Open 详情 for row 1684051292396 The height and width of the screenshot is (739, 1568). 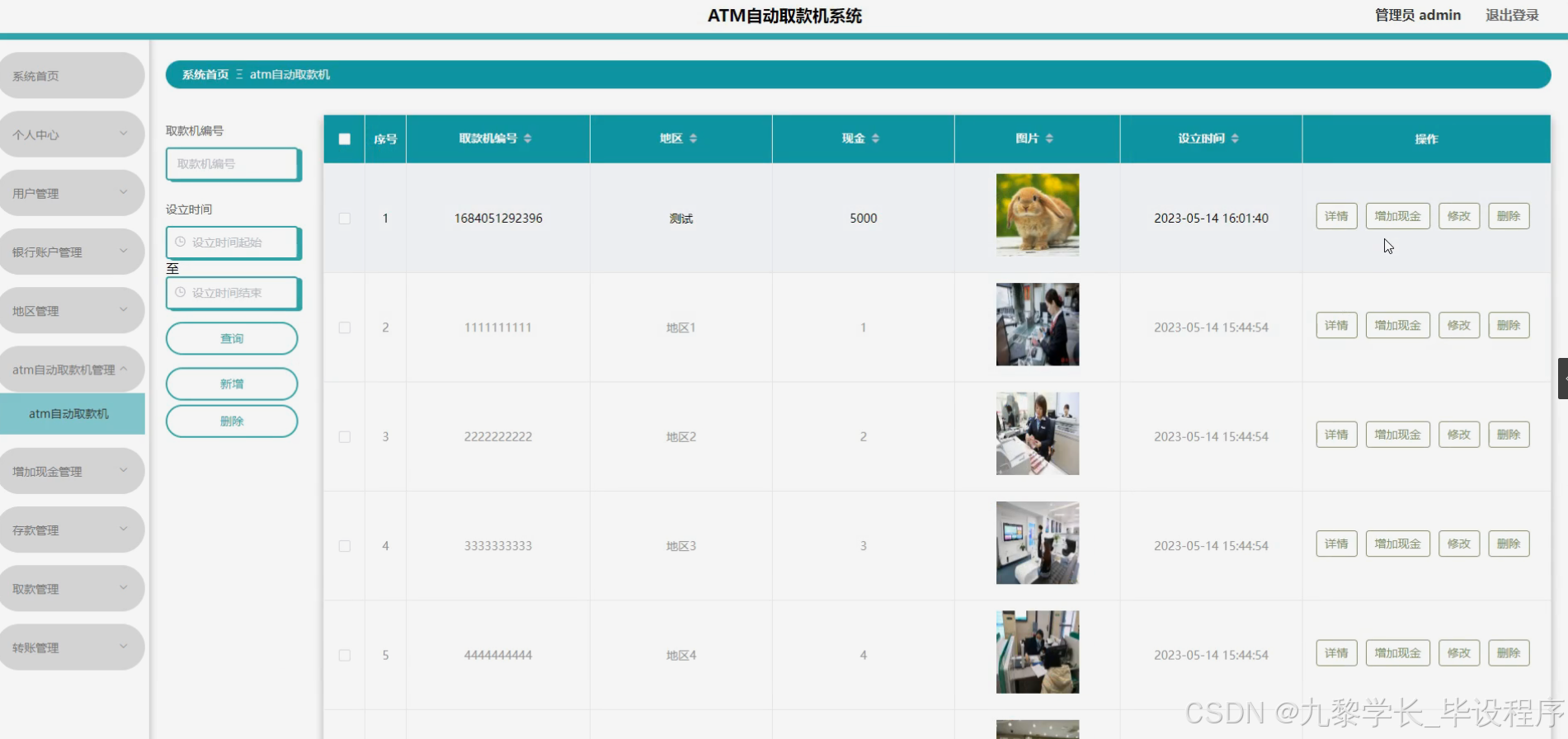click(1336, 216)
